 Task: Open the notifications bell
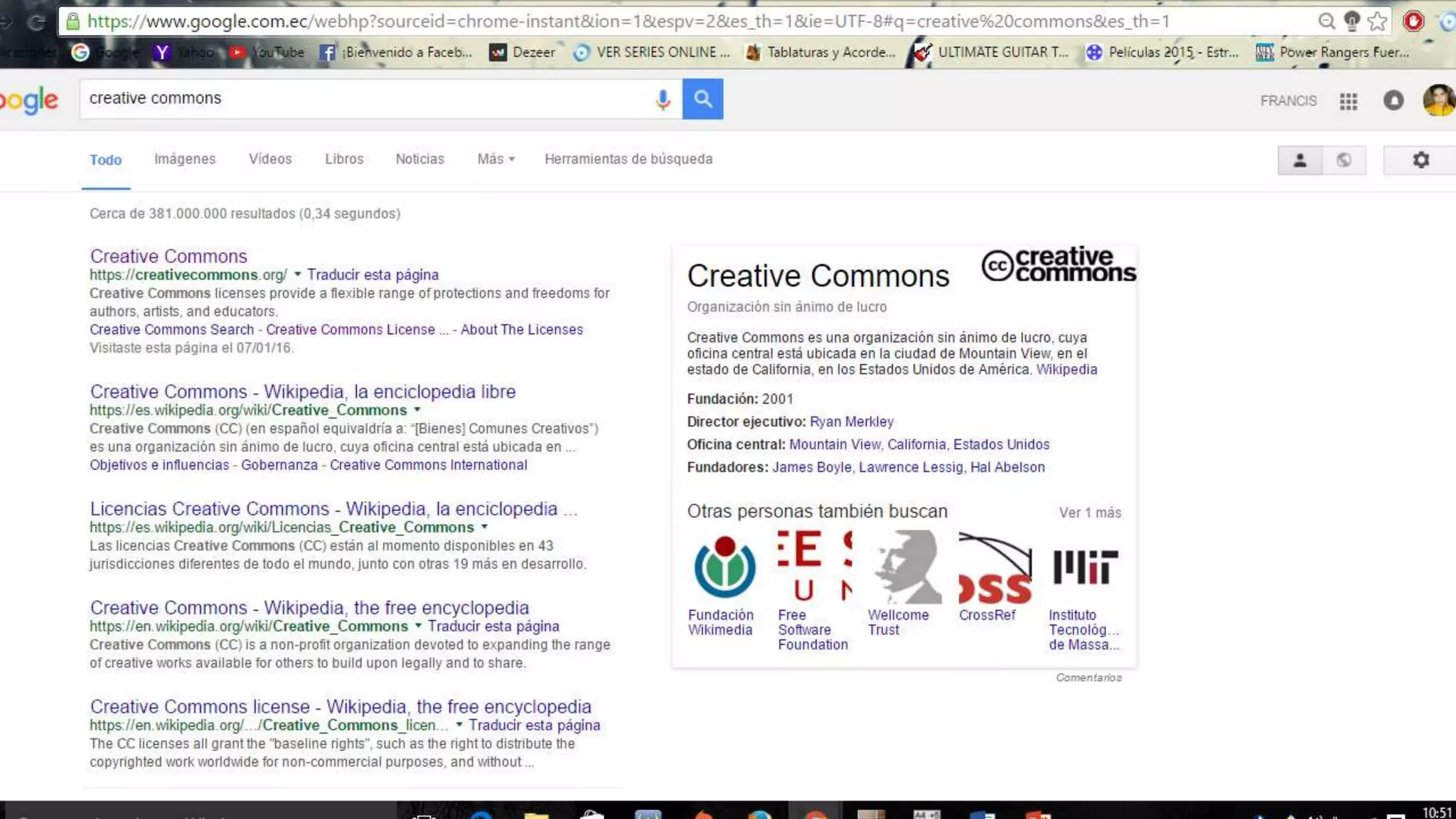coord(1393,101)
